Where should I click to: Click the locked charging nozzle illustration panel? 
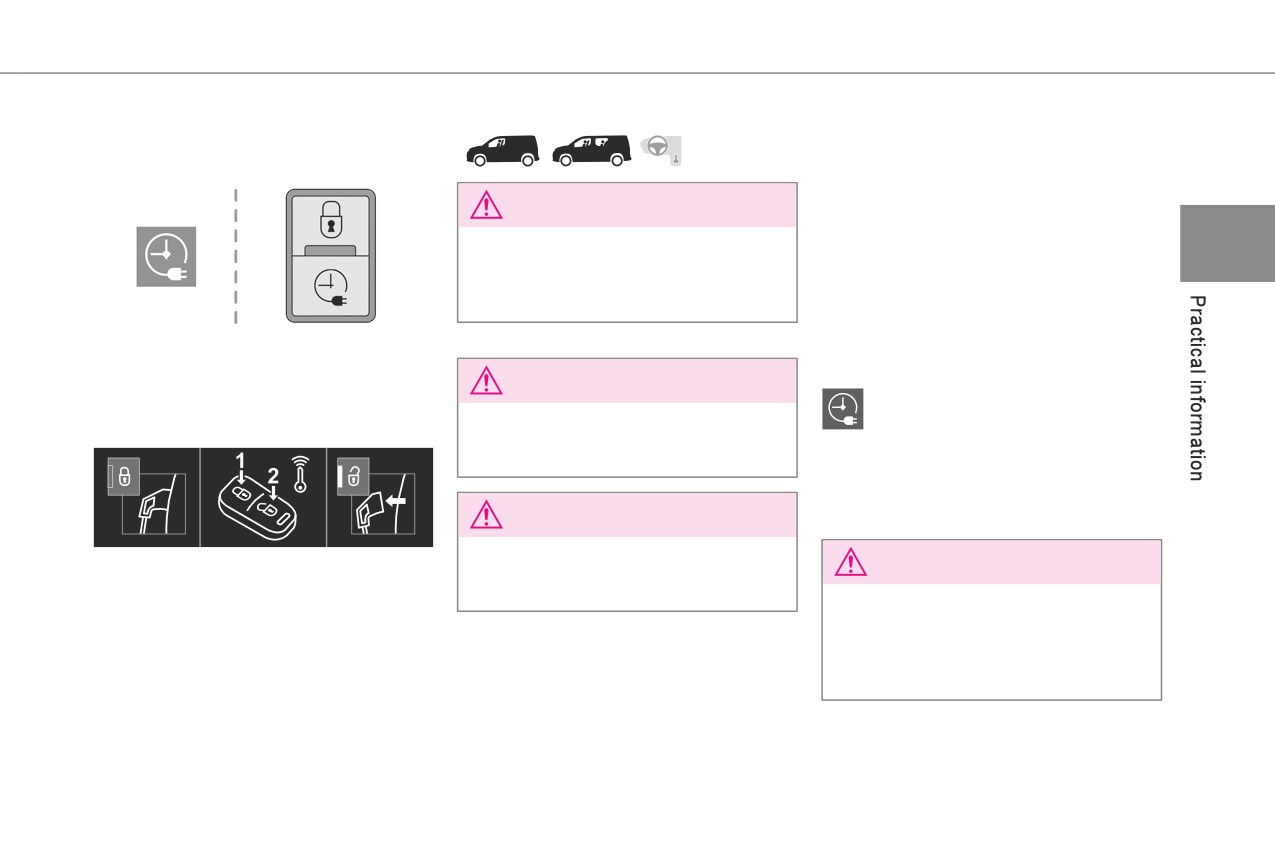coord(147,497)
